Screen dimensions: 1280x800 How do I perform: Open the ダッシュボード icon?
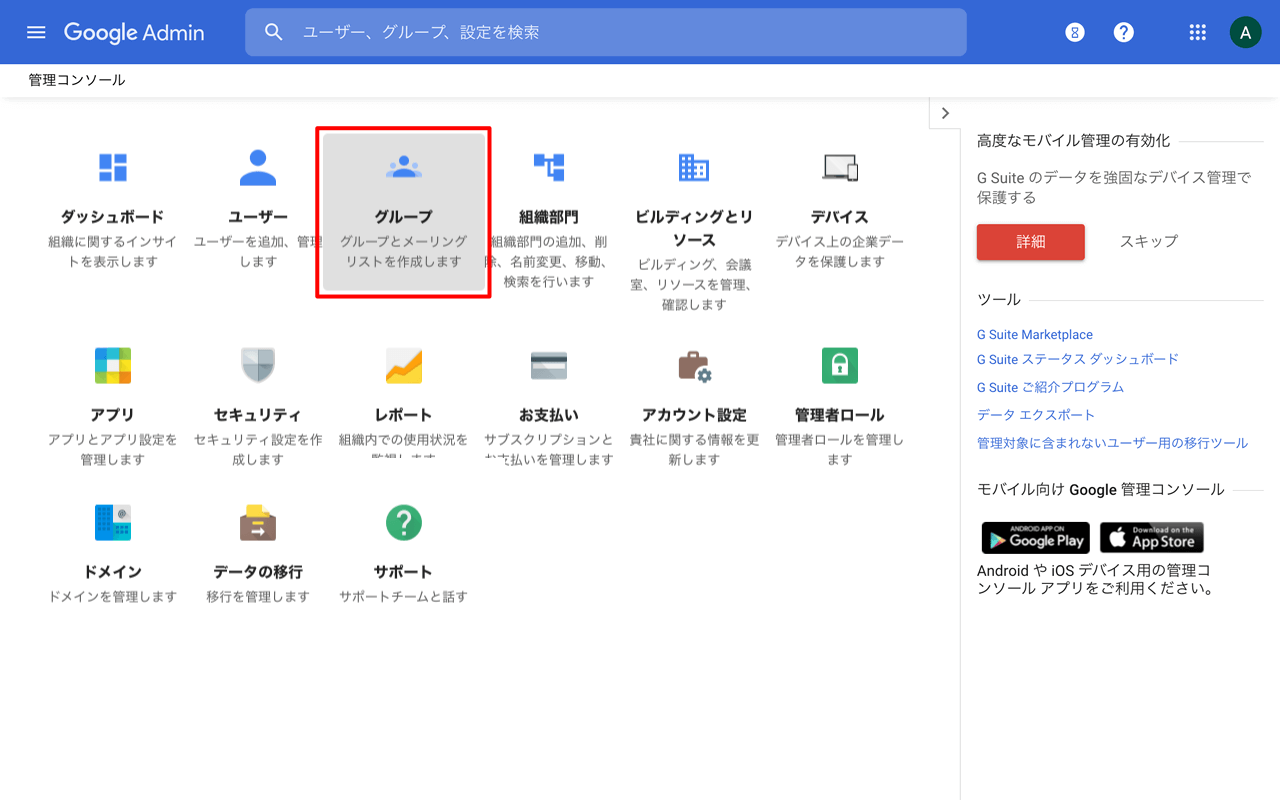113,167
